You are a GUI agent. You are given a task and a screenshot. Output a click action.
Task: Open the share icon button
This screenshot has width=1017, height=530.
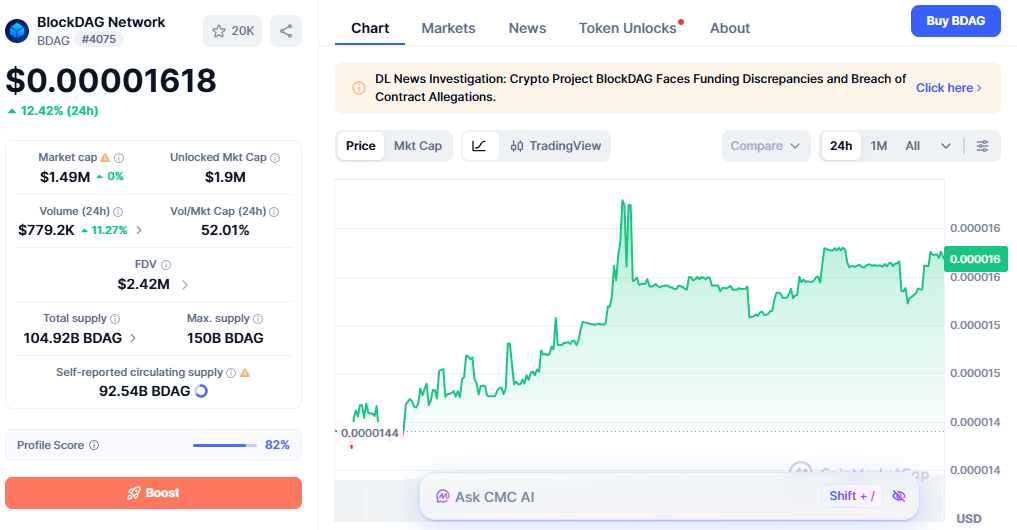286,31
